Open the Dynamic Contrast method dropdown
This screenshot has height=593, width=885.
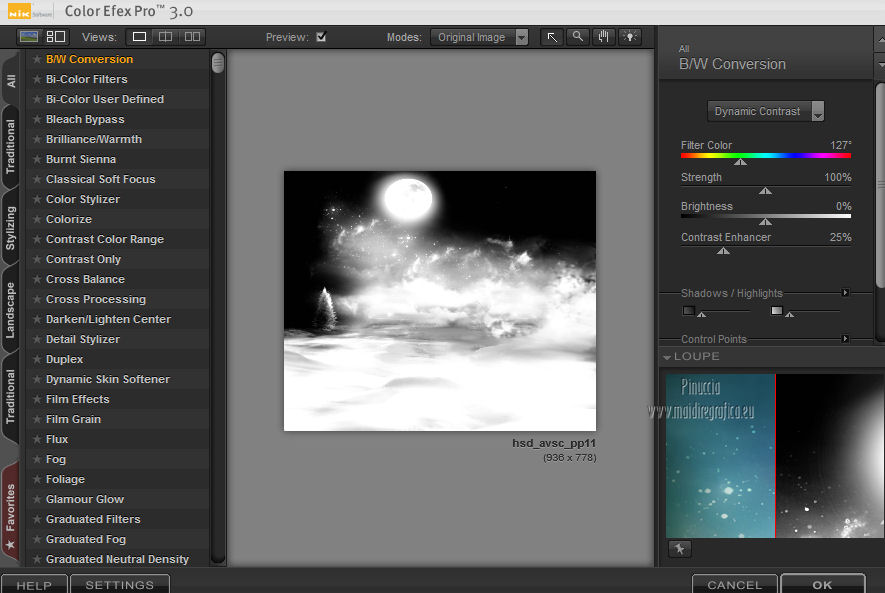[x=766, y=111]
